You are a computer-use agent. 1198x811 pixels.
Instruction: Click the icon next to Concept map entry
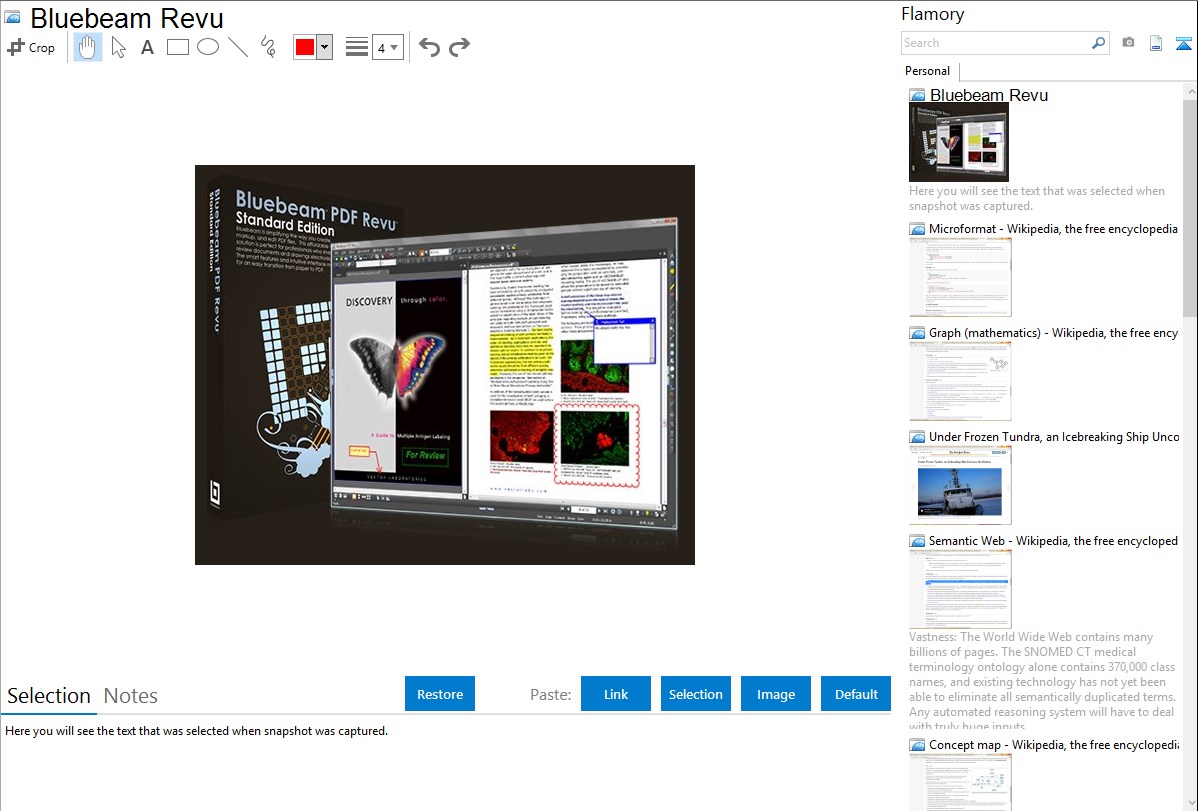[917, 744]
